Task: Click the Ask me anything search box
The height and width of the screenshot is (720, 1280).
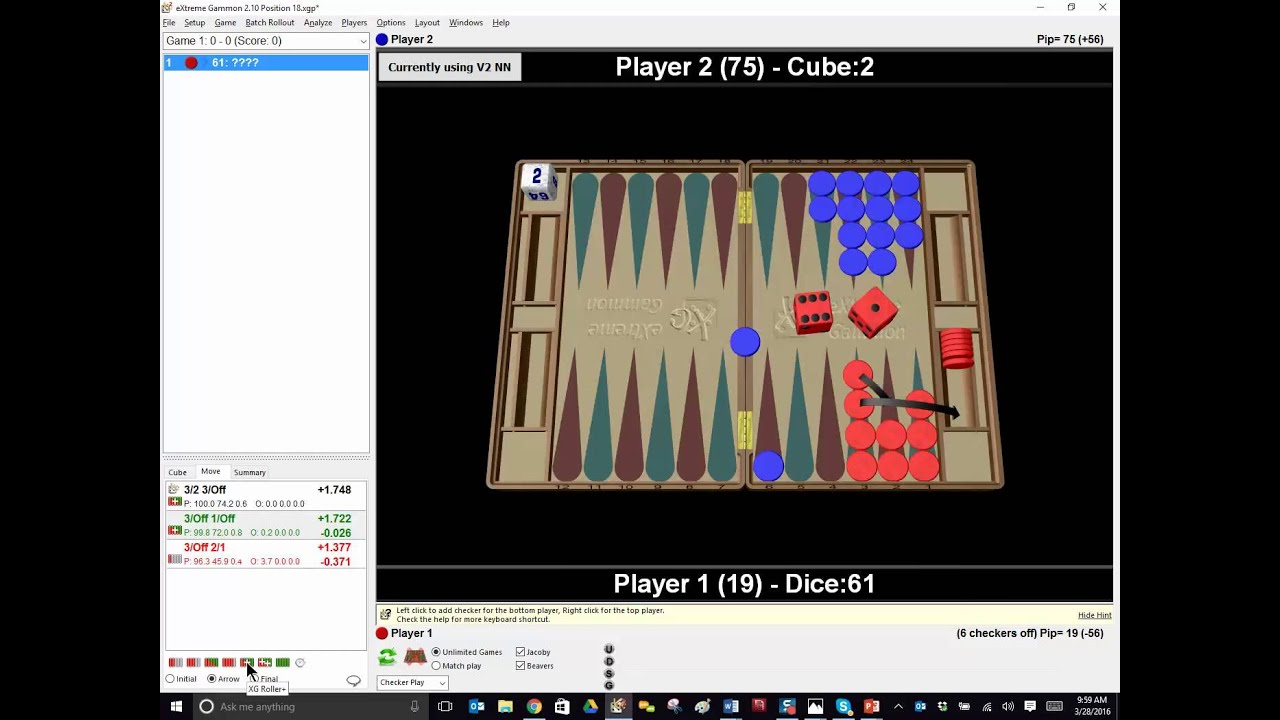Action: coord(310,706)
